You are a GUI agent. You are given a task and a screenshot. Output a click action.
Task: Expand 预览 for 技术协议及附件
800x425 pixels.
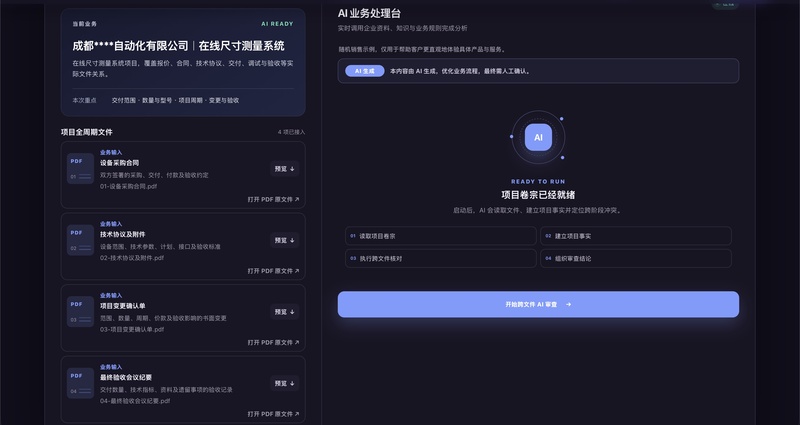click(285, 240)
